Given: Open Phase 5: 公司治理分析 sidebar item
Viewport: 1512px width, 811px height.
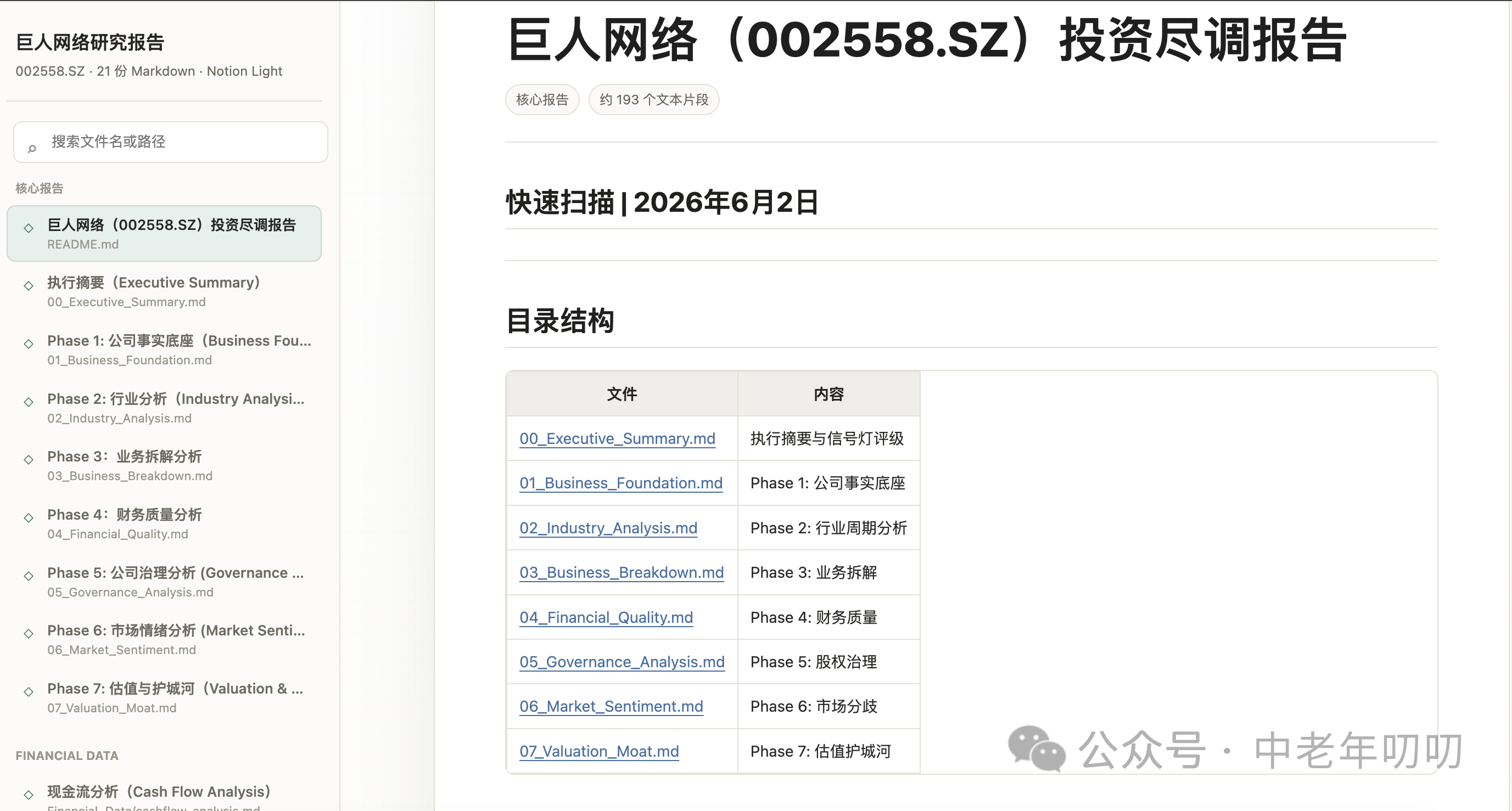Looking at the screenshot, I should click(164, 581).
